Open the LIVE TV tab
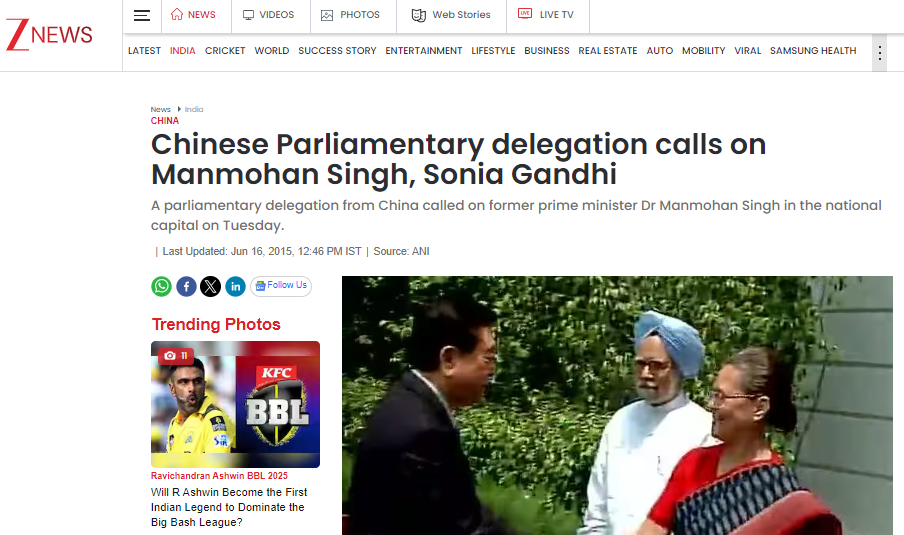Image resolution: width=904 pixels, height=535 pixels. (x=546, y=14)
